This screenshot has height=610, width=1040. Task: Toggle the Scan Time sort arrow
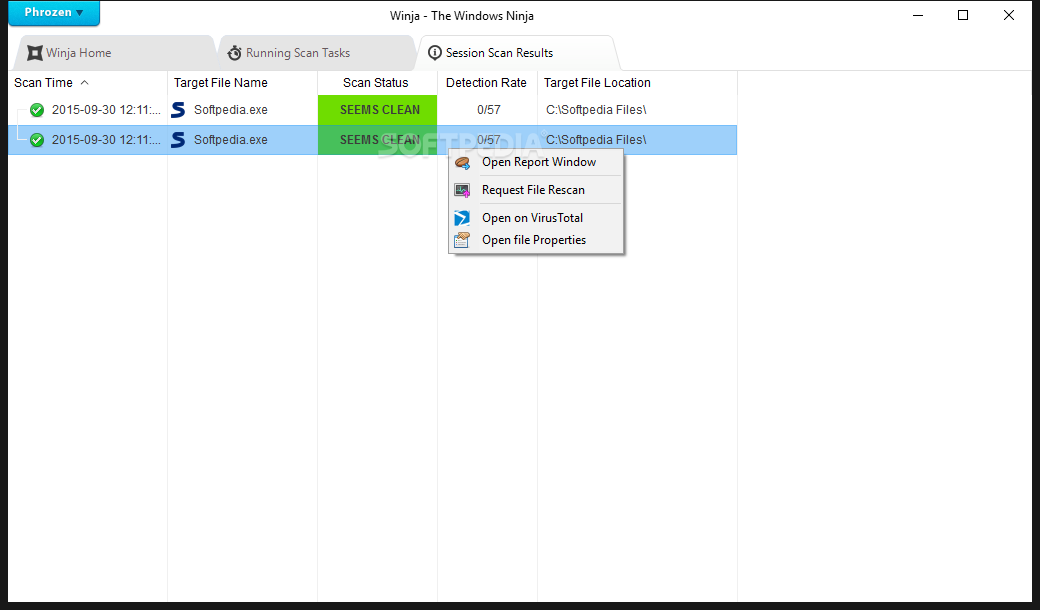(x=84, y=83)
